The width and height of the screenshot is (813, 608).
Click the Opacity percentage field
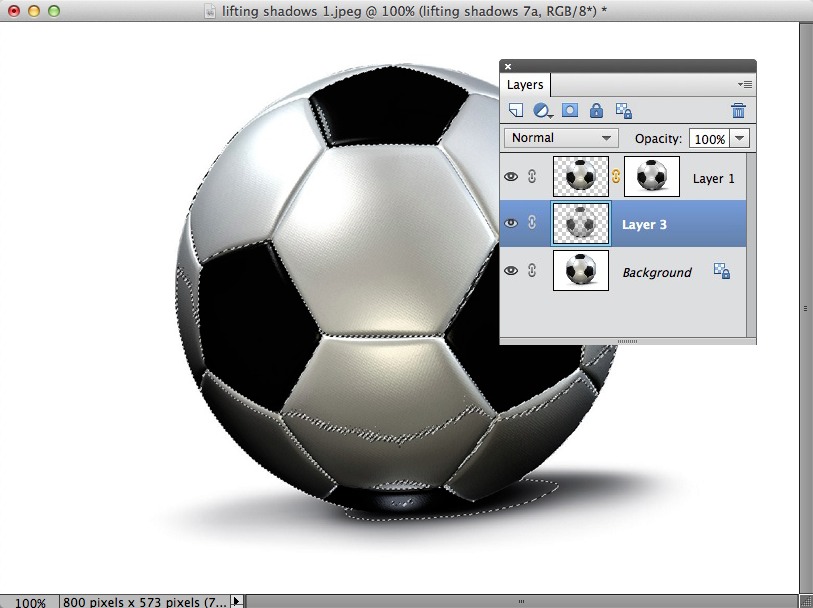tap(709, 139)
